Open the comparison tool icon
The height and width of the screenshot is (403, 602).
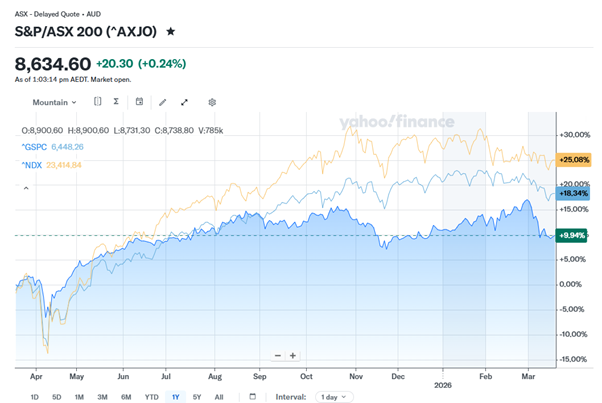pyautogui.click(x=98, y=102)
